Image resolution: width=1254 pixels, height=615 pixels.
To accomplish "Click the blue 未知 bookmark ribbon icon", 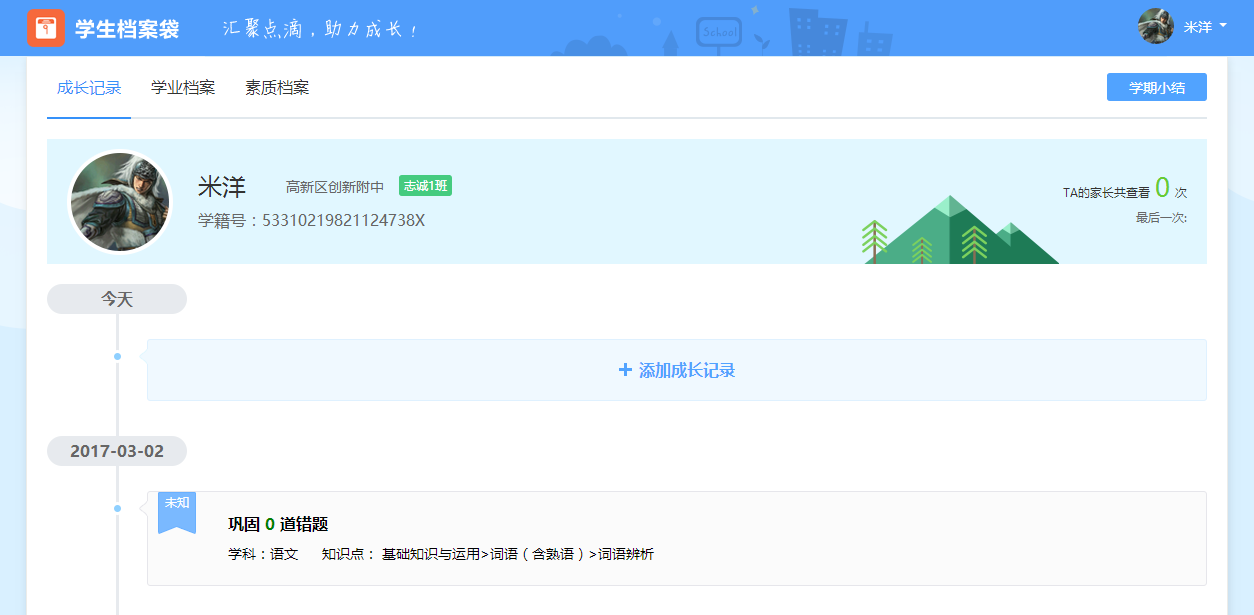I will pyautogui.click(x=177, y=512).
